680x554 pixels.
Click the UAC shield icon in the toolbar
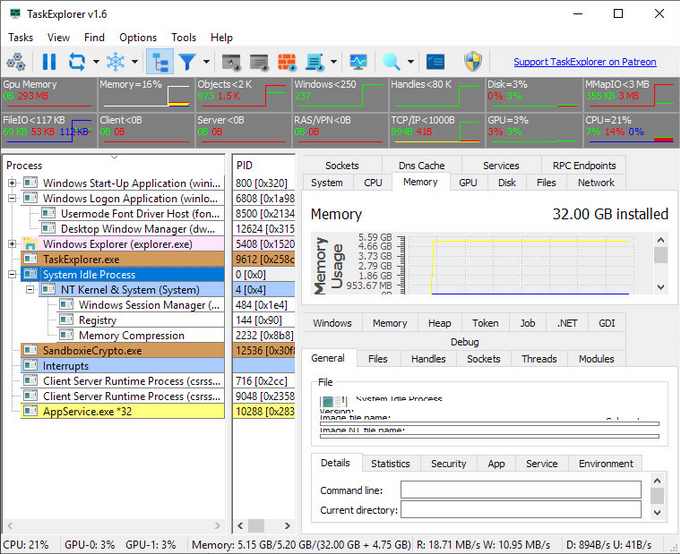pos(473,62)
